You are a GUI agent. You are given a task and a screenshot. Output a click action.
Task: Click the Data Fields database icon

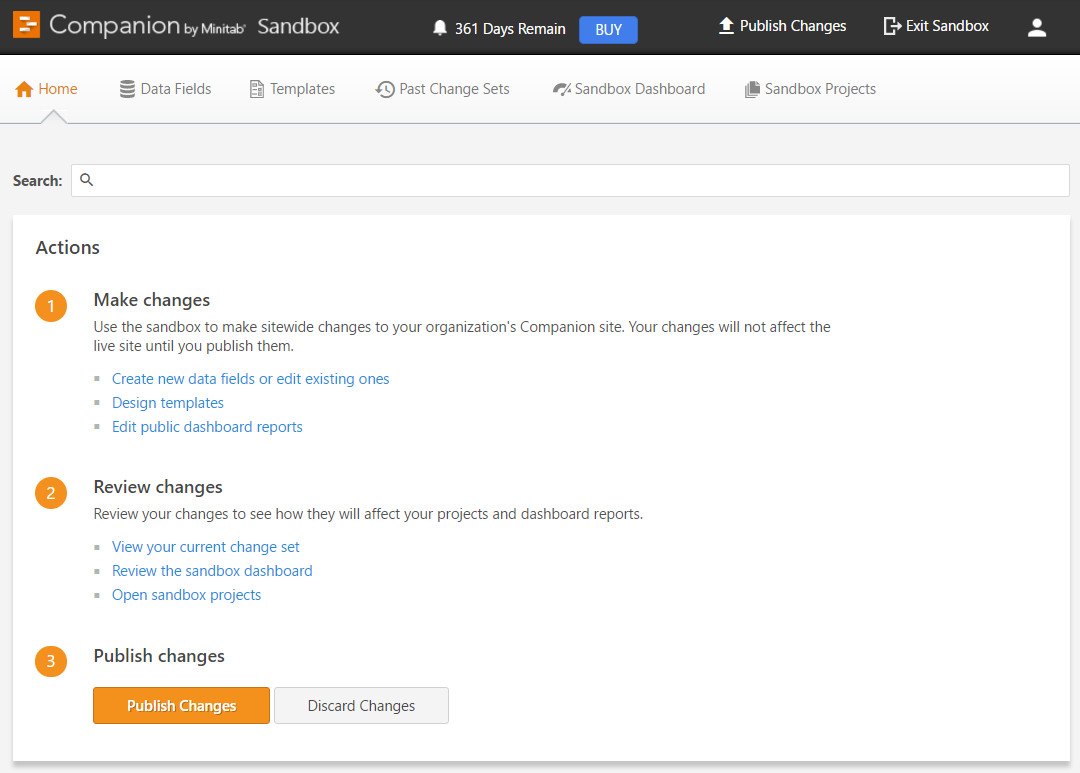tap(127, 89)
